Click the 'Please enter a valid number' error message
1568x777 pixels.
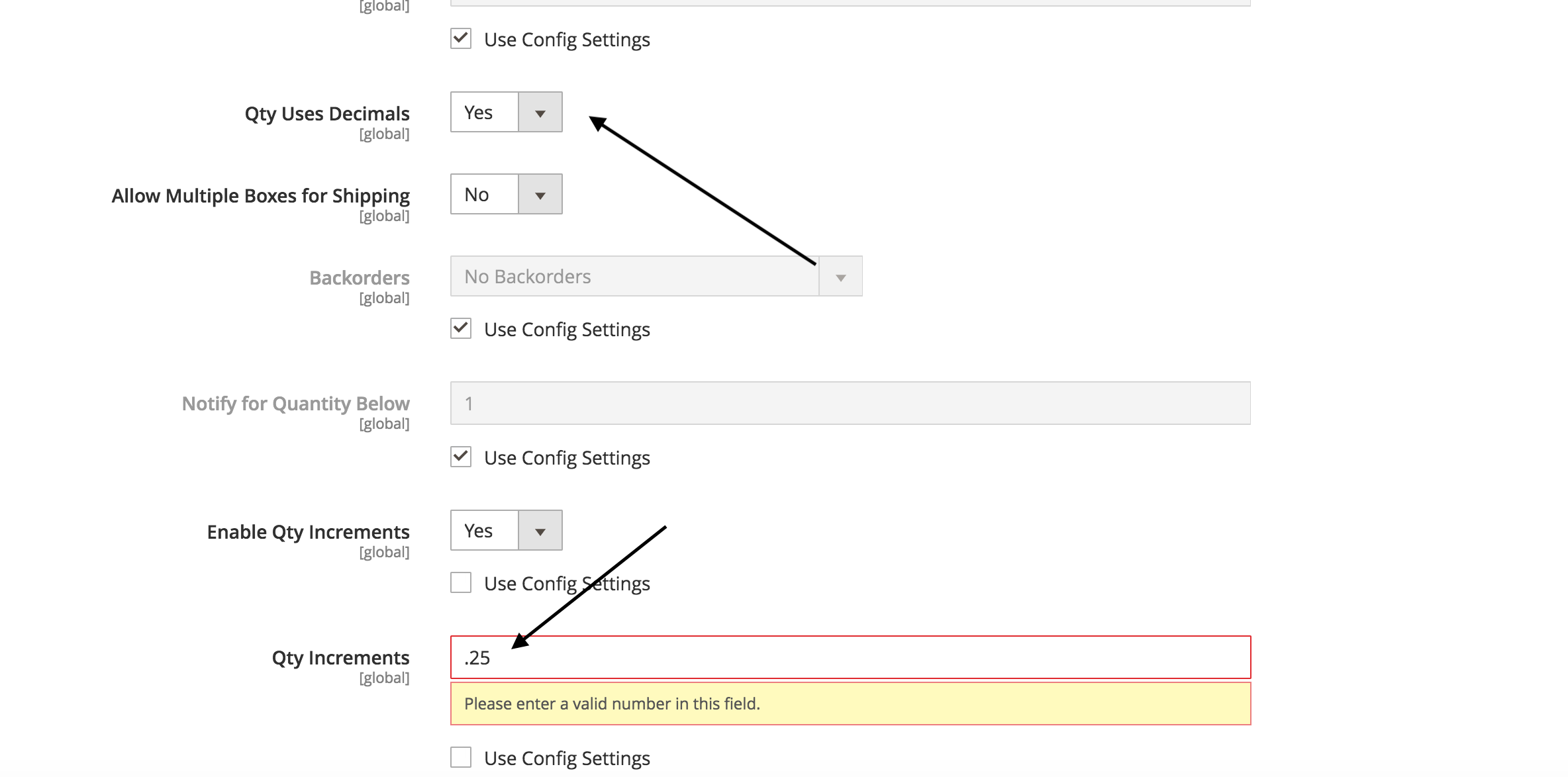850,704
